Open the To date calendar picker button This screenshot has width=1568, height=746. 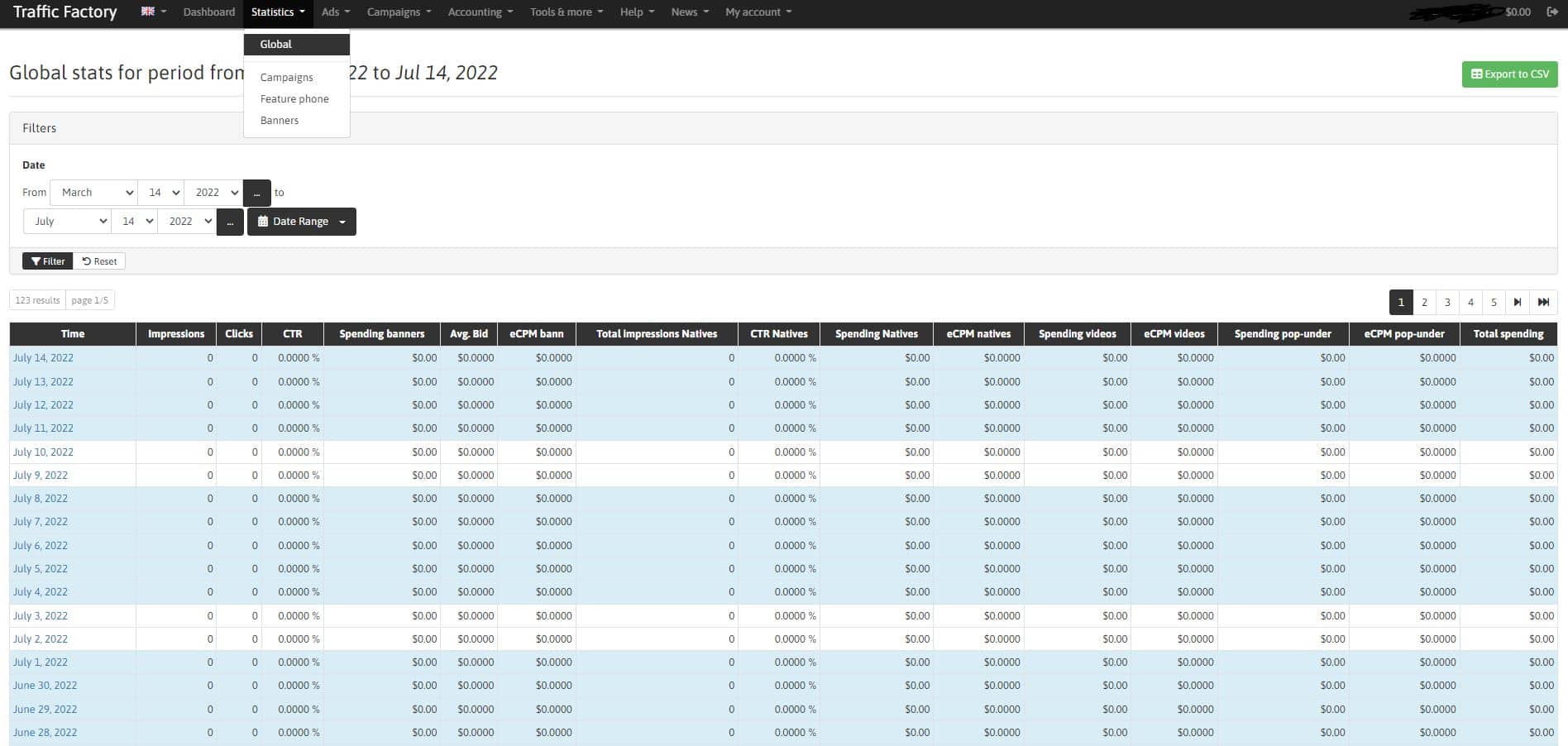click(x=230, y=222)
